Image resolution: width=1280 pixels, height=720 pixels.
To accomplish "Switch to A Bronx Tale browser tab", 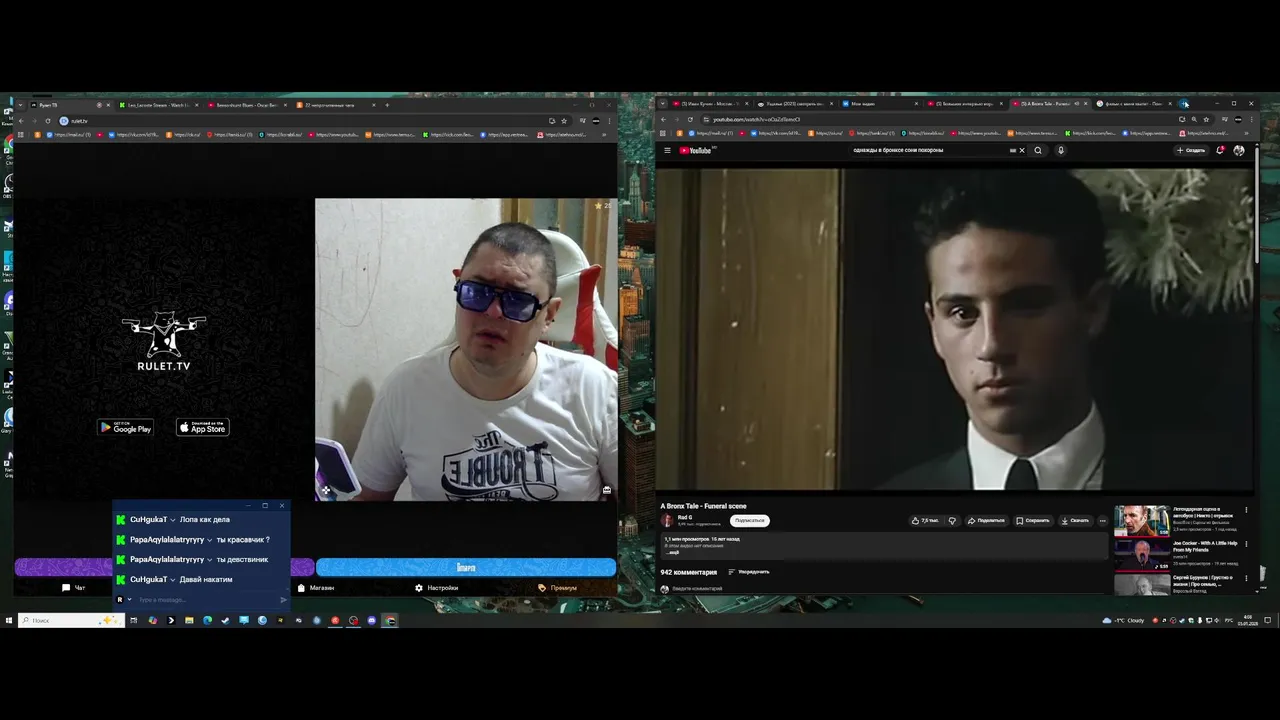I will click(x=1048, y=104).
